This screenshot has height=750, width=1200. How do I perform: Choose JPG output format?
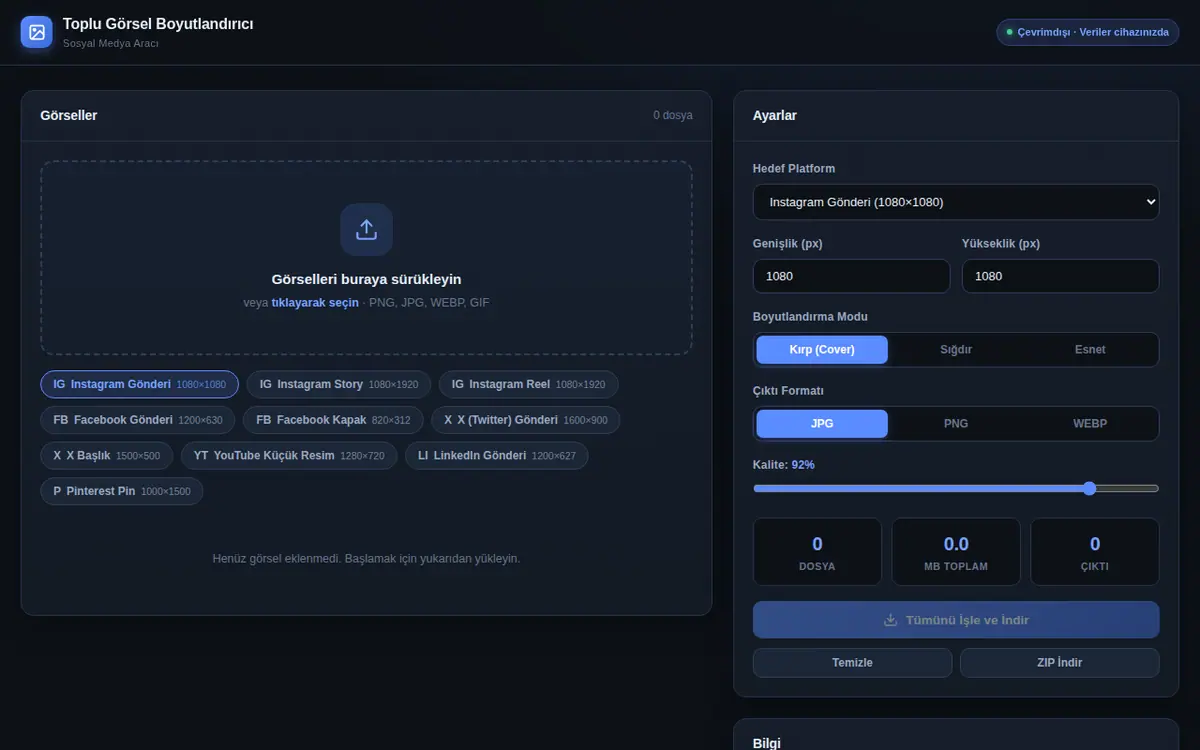(x=822, y=424)
